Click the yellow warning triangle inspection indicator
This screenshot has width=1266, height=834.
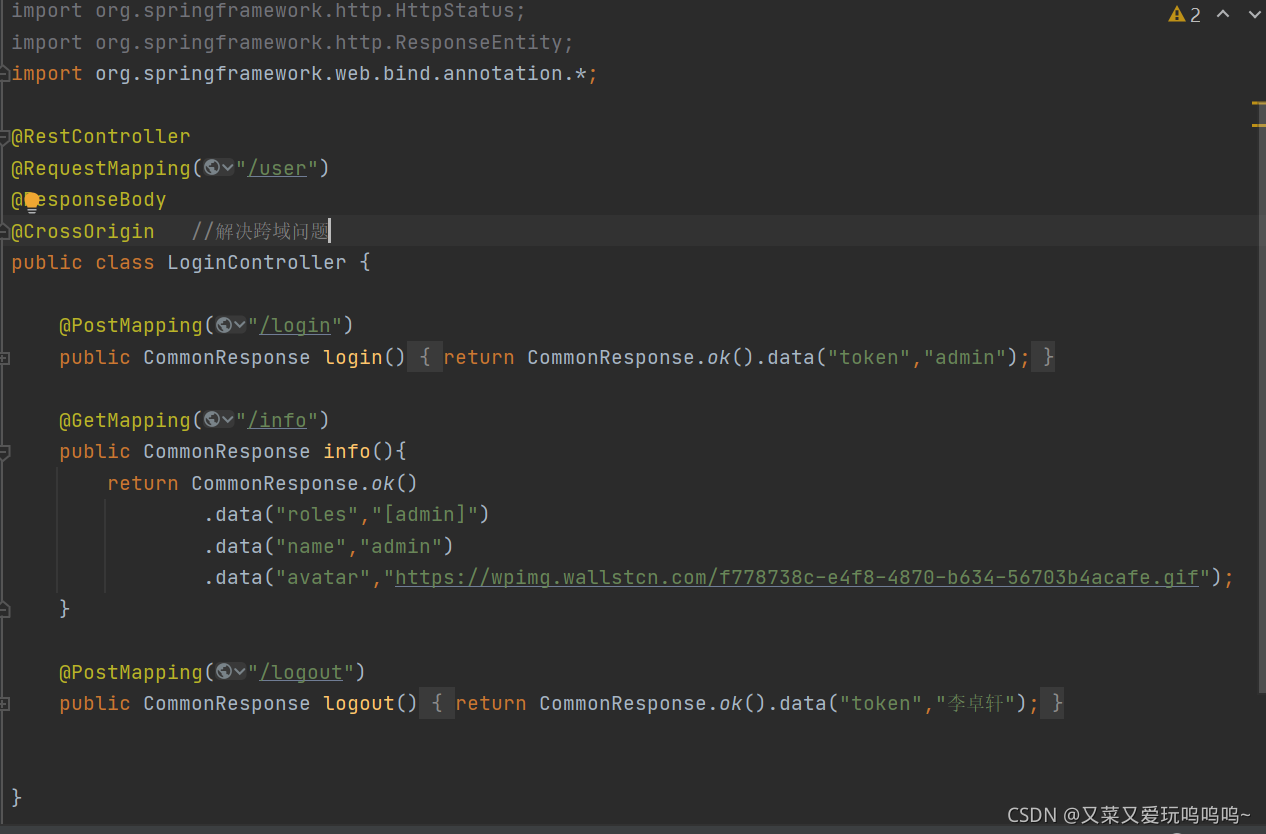[x=1176, y=14]
